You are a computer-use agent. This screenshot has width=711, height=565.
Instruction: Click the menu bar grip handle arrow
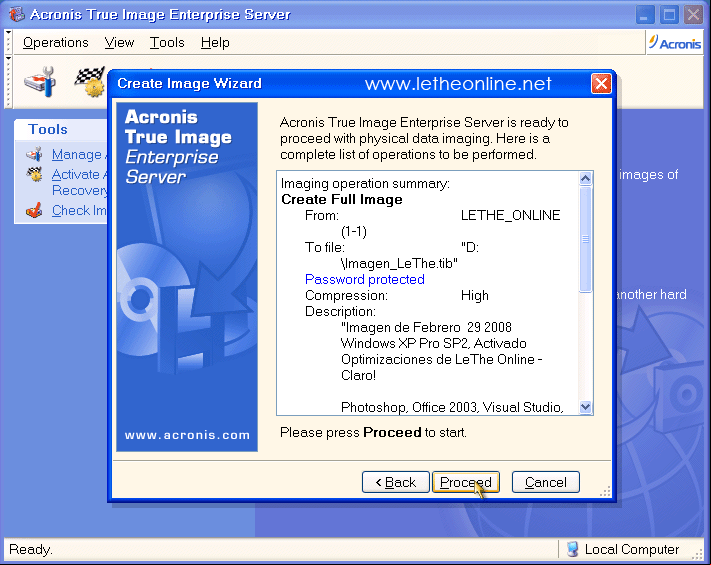tap(8, 33)
